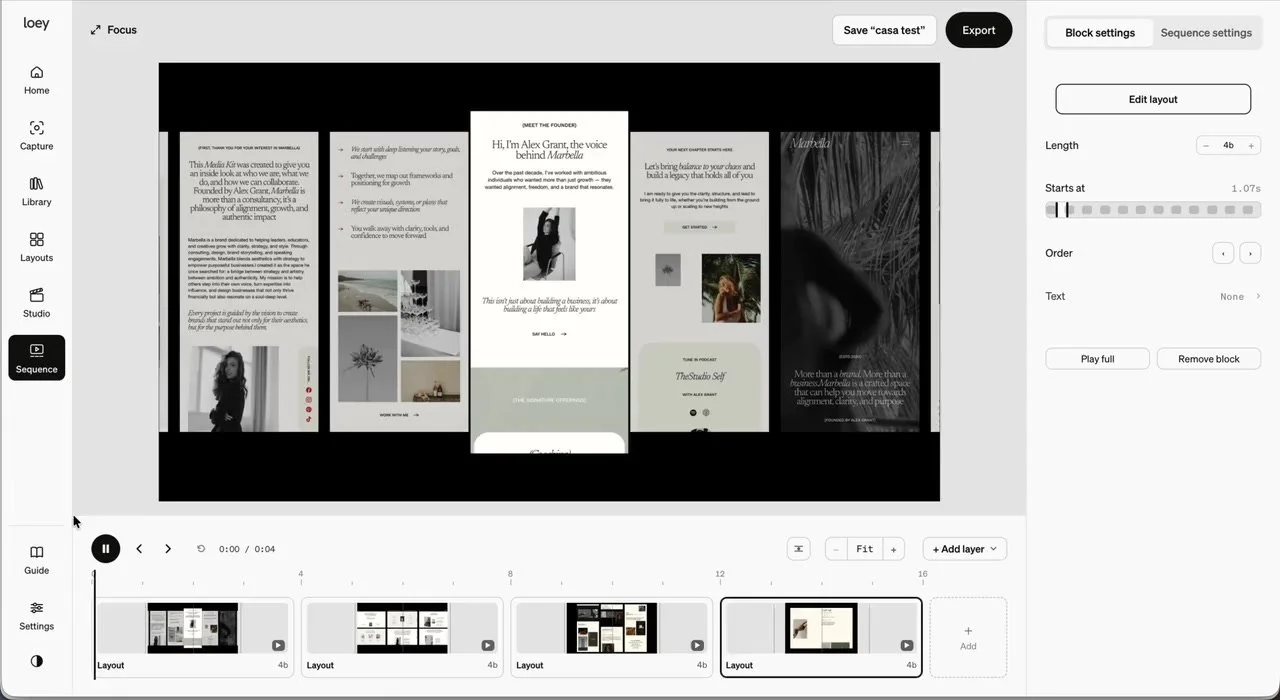Zoom out the timeline with minus
Image resolution: width=1280 pixels, height=700 pixels.
click(836, 549)
